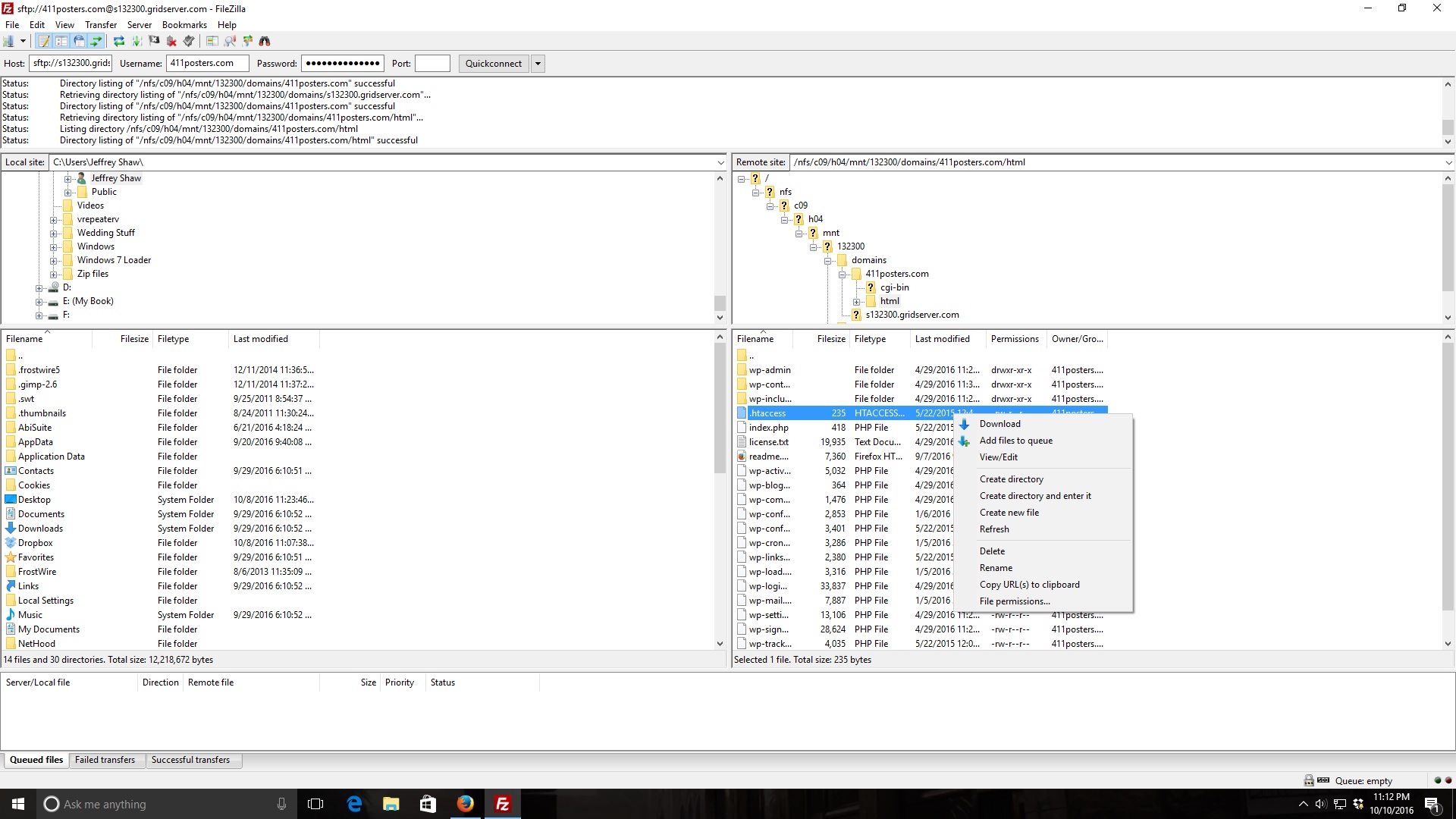
Task: Click the binoculars file search icon
Action: [x=265, y=41]
